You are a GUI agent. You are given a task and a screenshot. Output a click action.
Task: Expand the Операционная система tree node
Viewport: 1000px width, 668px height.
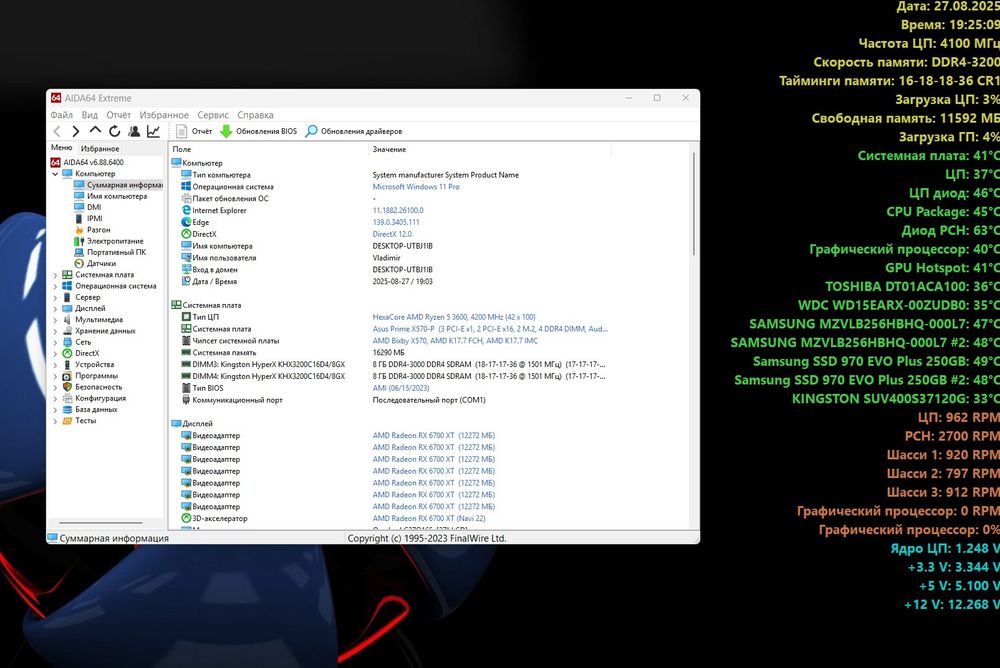tap(55, 286)
